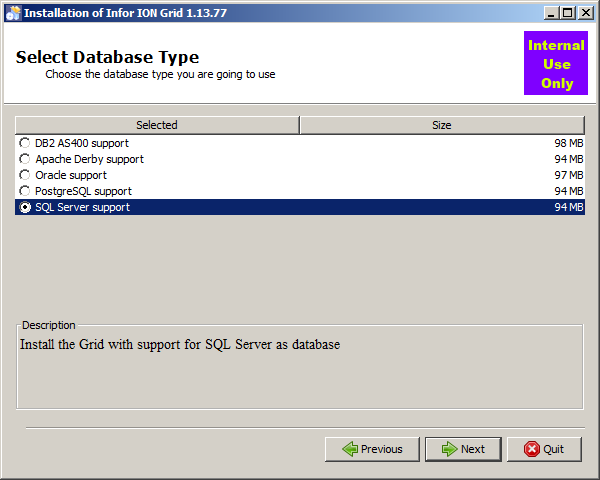Choose the Apache Derby support option
The image size is (600, 480).
tap(25, 159)
